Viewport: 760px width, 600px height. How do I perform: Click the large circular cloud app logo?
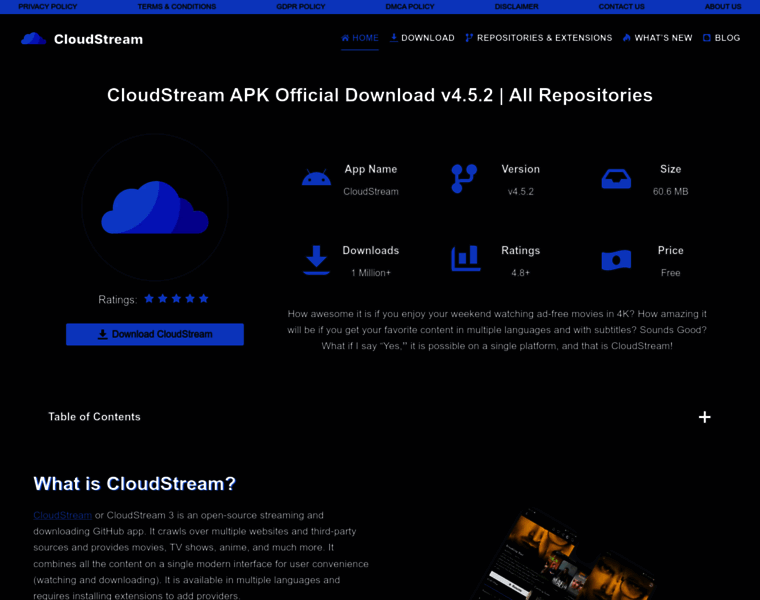[155, 207]
